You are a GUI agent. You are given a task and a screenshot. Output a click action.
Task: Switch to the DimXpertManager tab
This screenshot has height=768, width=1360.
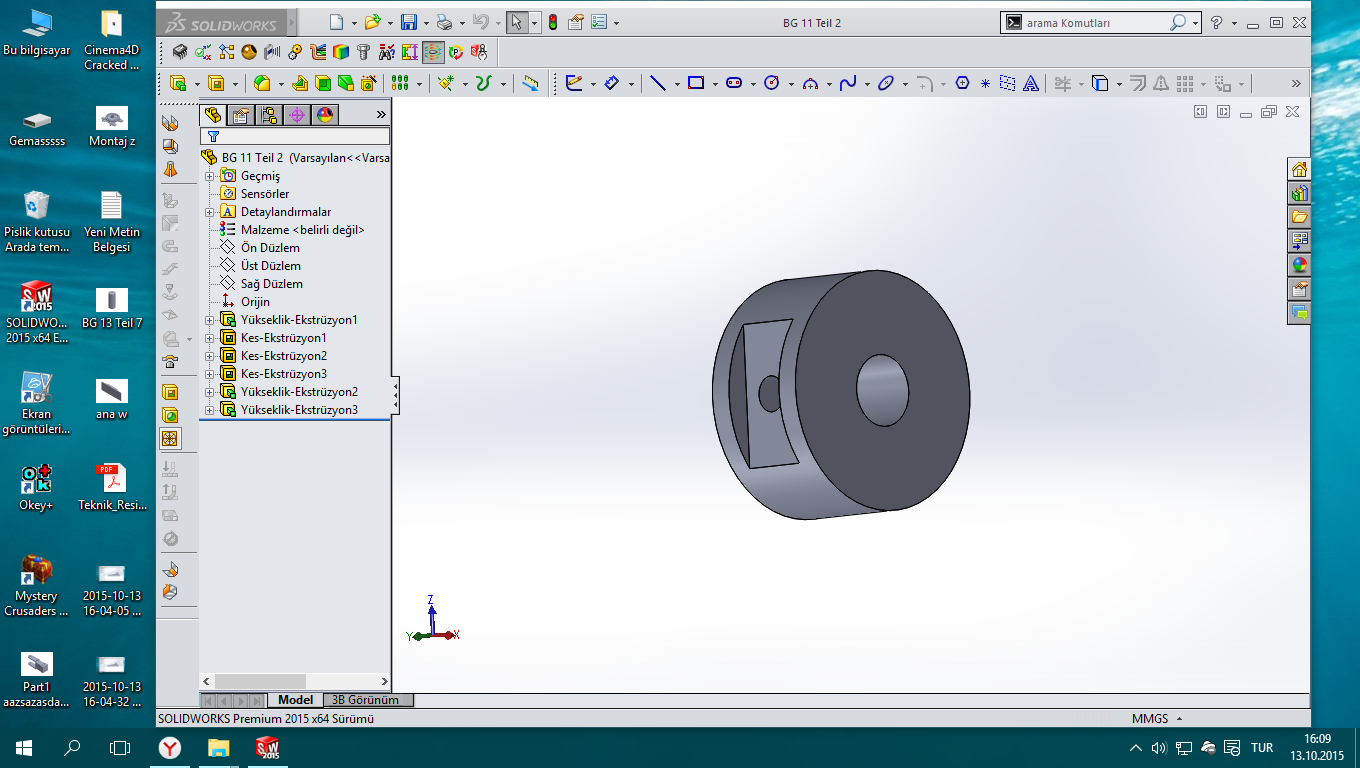point(297,115)
